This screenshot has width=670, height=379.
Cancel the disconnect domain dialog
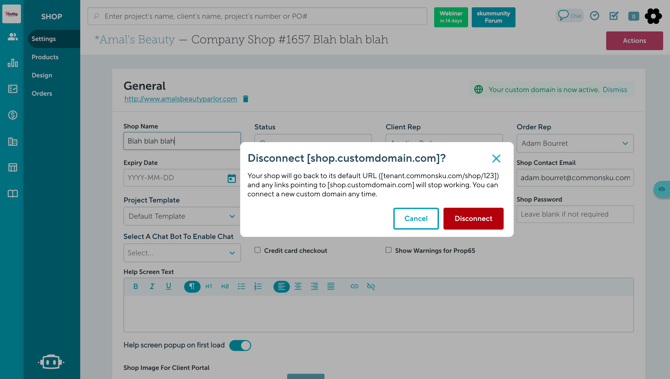pos(416,218)
